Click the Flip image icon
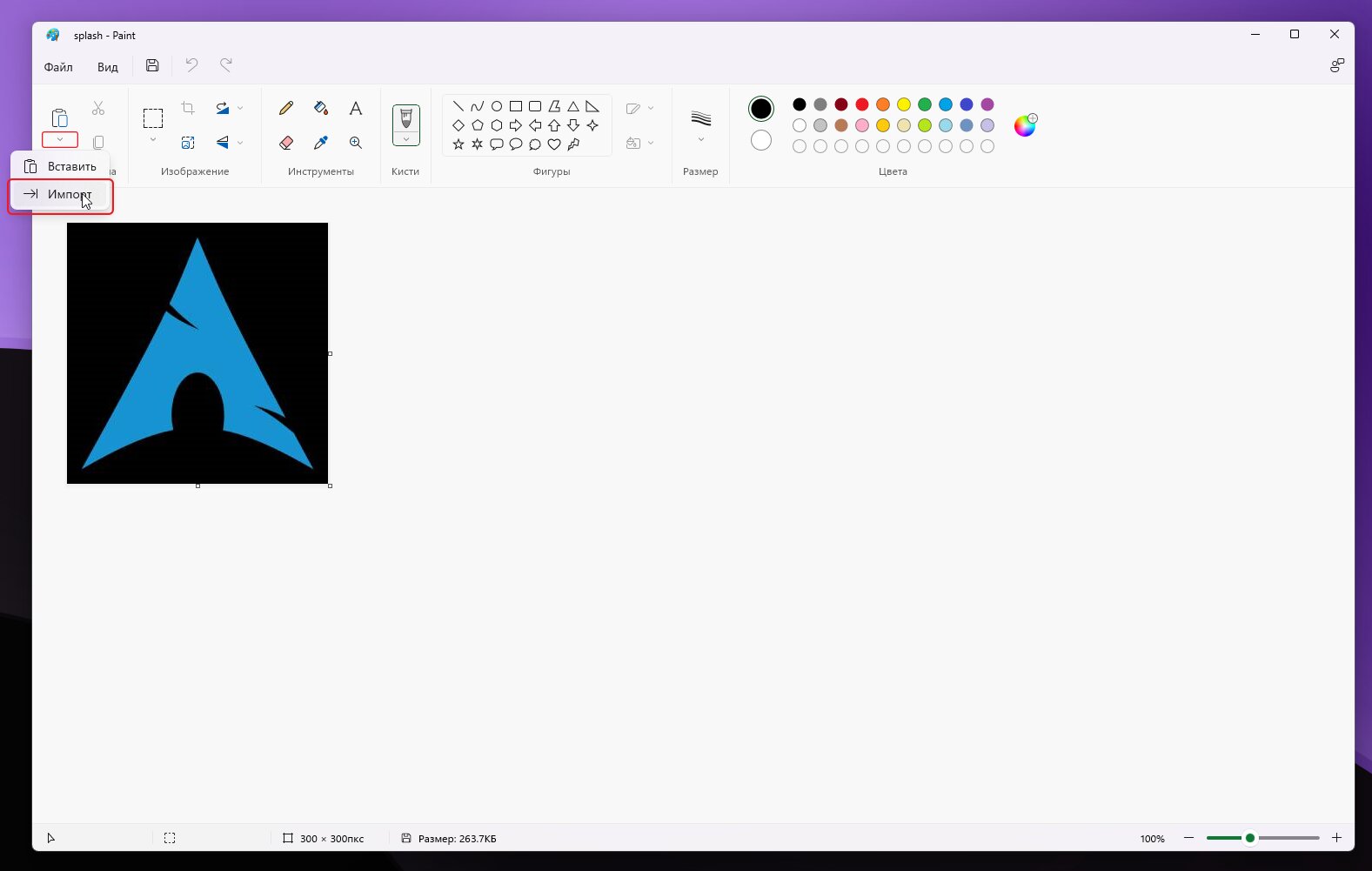Screen dimensions: 1372x871 click(223, 142)
